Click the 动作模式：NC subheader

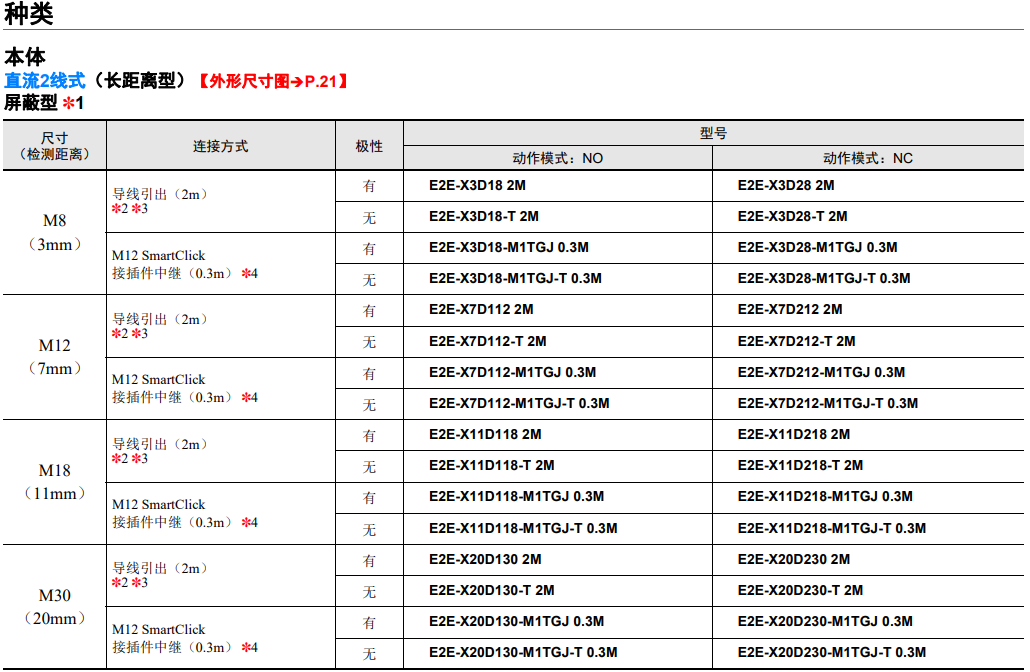tap(868, 158)
